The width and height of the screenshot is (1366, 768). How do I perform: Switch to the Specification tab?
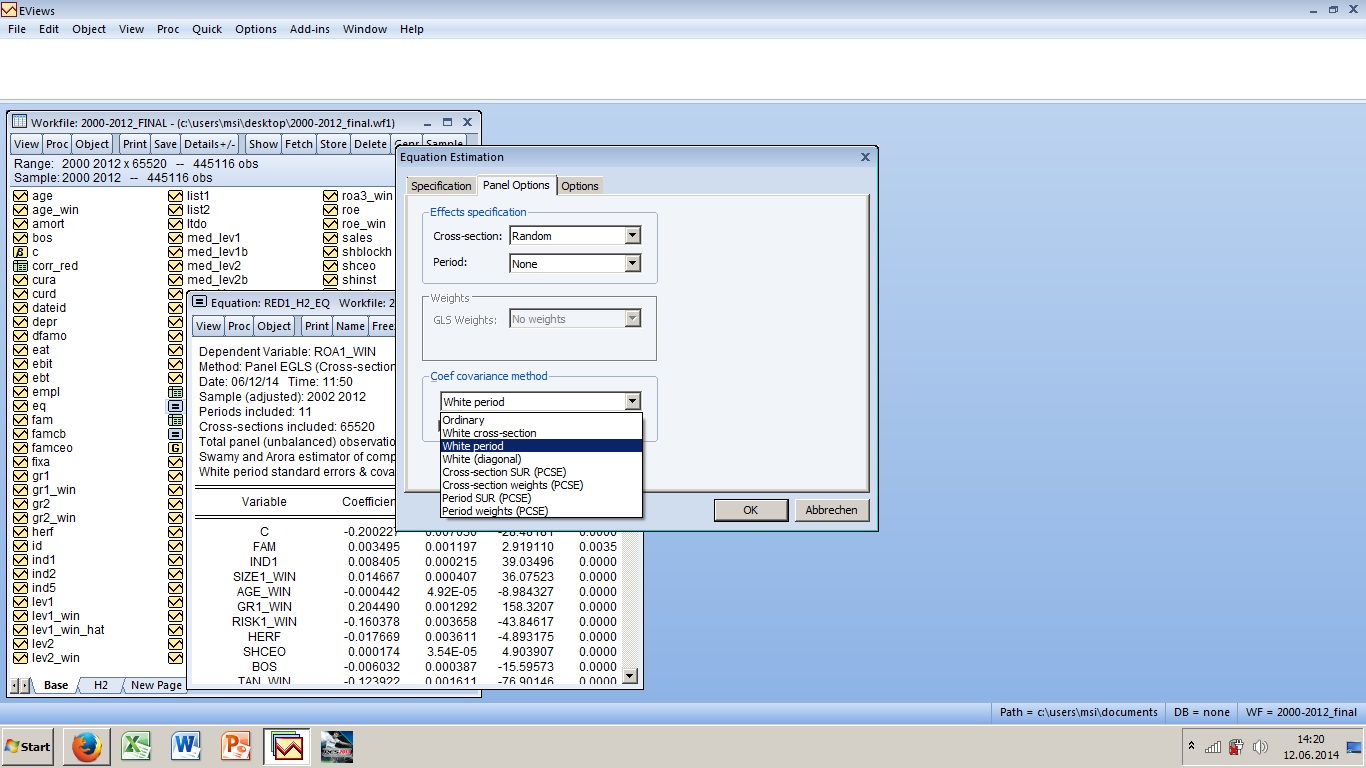[x=441, y=186]
